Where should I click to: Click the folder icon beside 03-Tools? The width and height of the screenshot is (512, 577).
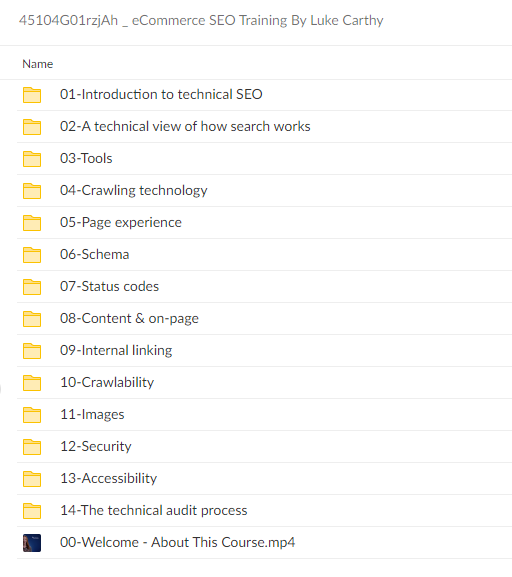[x=32, y=159]
